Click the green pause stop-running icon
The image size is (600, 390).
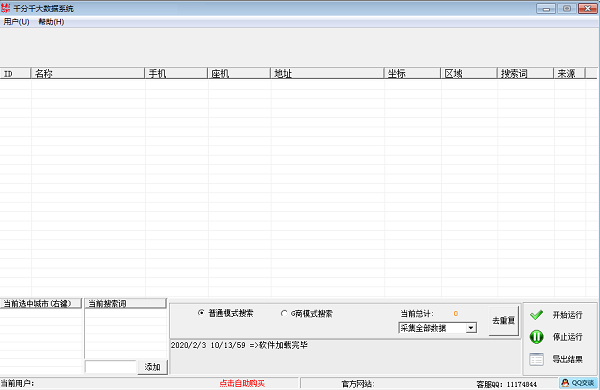(x=536, y=337)
